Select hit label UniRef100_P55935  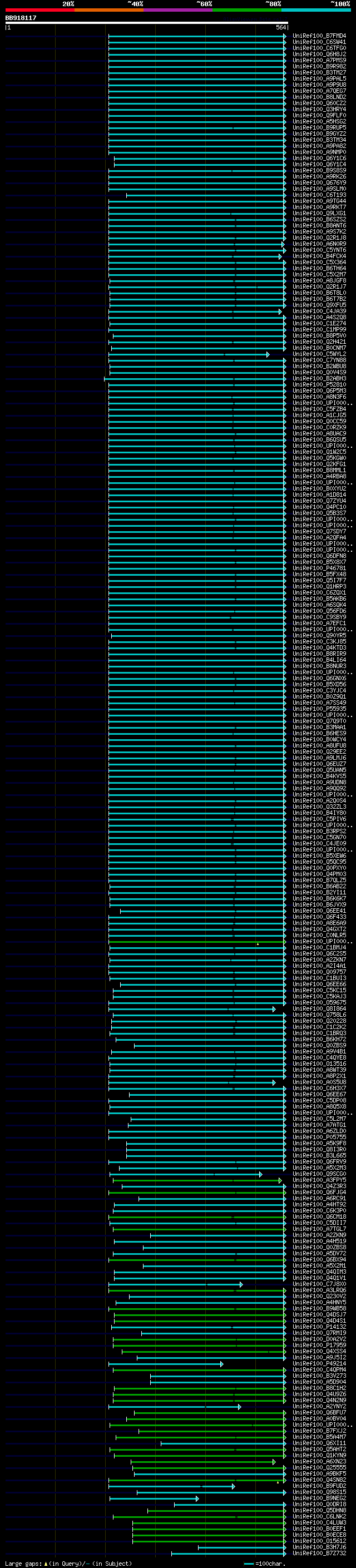tap(319, 709)
